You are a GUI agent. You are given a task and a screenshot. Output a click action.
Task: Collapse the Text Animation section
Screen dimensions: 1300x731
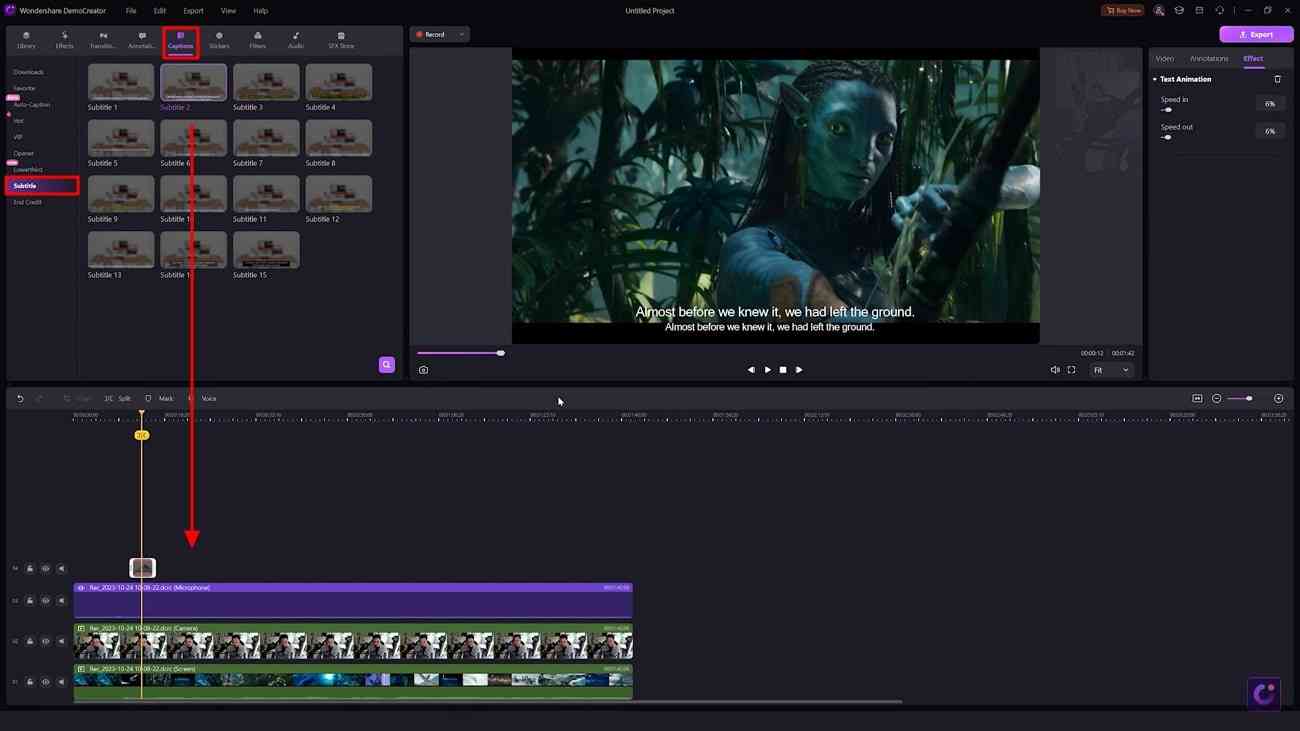point(1155,79)
